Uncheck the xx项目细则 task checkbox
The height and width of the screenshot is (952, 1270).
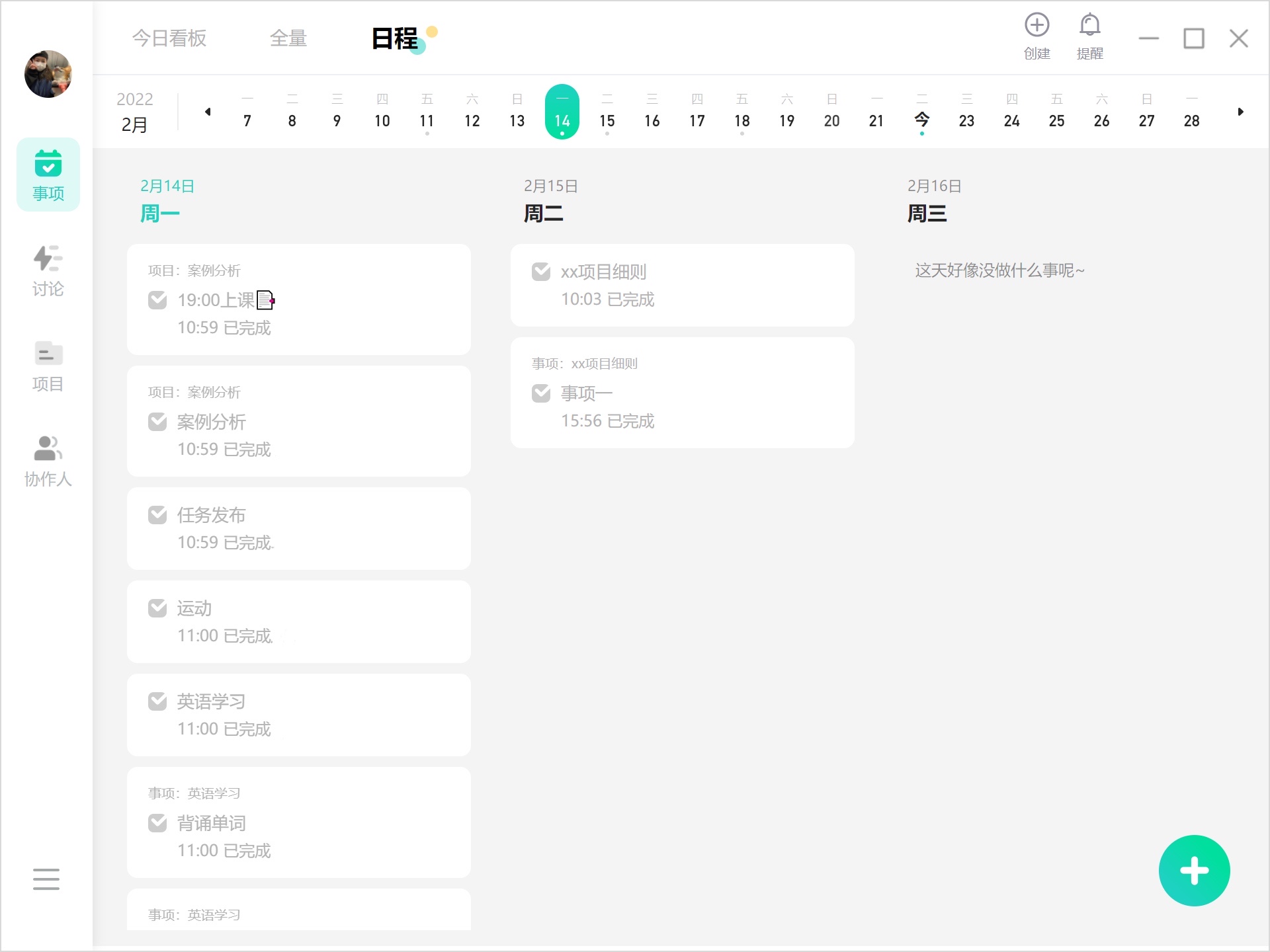541,272
